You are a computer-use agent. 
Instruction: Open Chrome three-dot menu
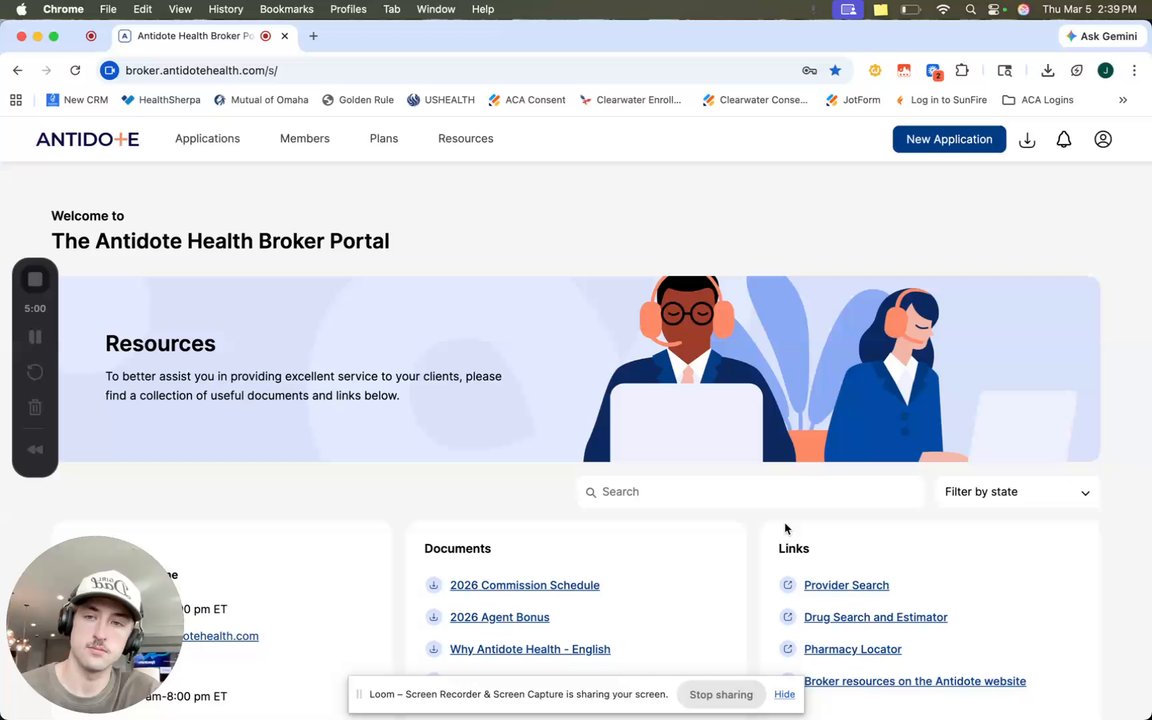tap(1134, 71)
